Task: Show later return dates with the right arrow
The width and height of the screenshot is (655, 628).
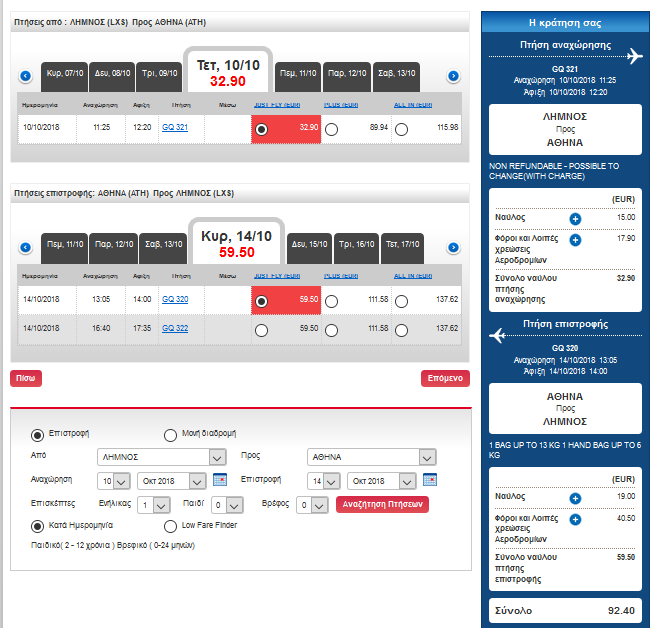Action: (453, 247)
